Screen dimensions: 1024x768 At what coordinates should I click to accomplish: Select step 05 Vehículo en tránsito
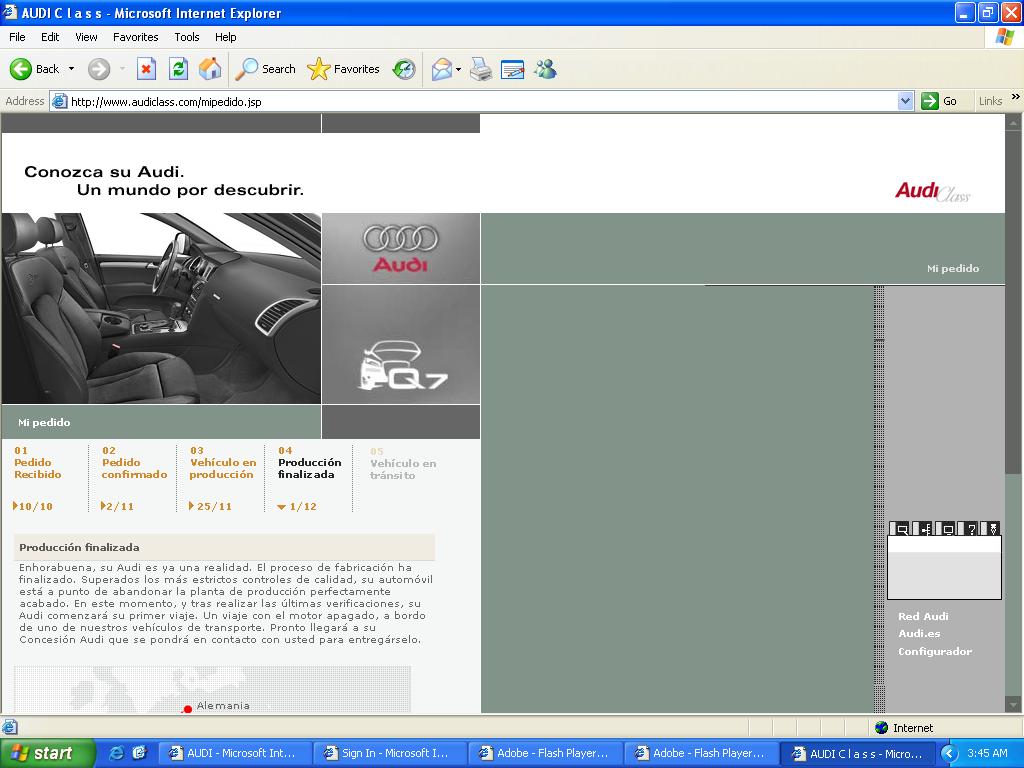click(x=402, y=463)
